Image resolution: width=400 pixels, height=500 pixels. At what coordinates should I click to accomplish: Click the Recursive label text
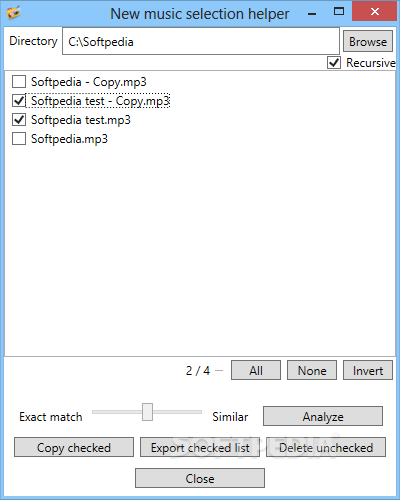[x=371, y=63]
